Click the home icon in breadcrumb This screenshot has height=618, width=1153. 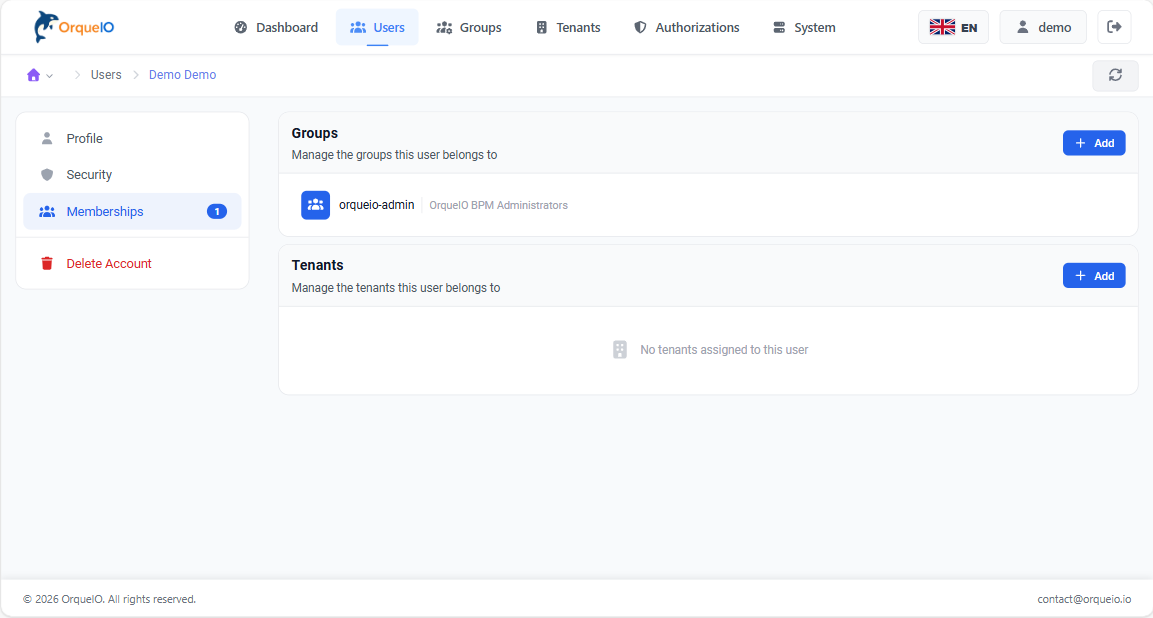[x=34, y=75]
